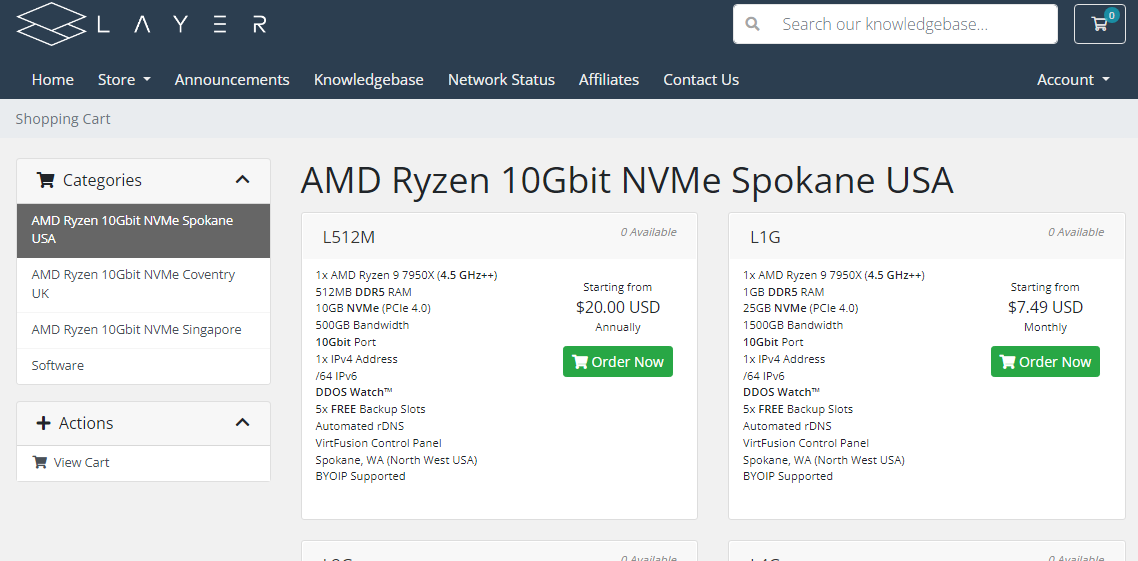Image resolution: width=1138 pixels, height=561 pixels.
Task: Click the Shopping Cart breadcrumb
Action: pos(63,118)
